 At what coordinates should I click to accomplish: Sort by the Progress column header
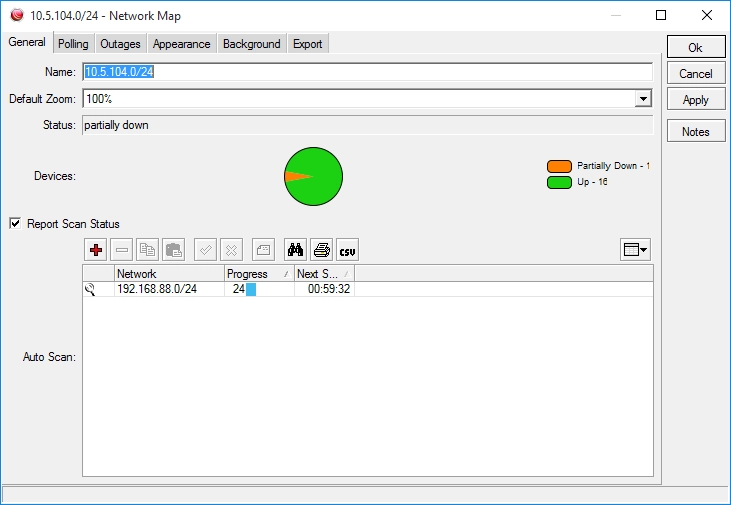click(259, 274)
